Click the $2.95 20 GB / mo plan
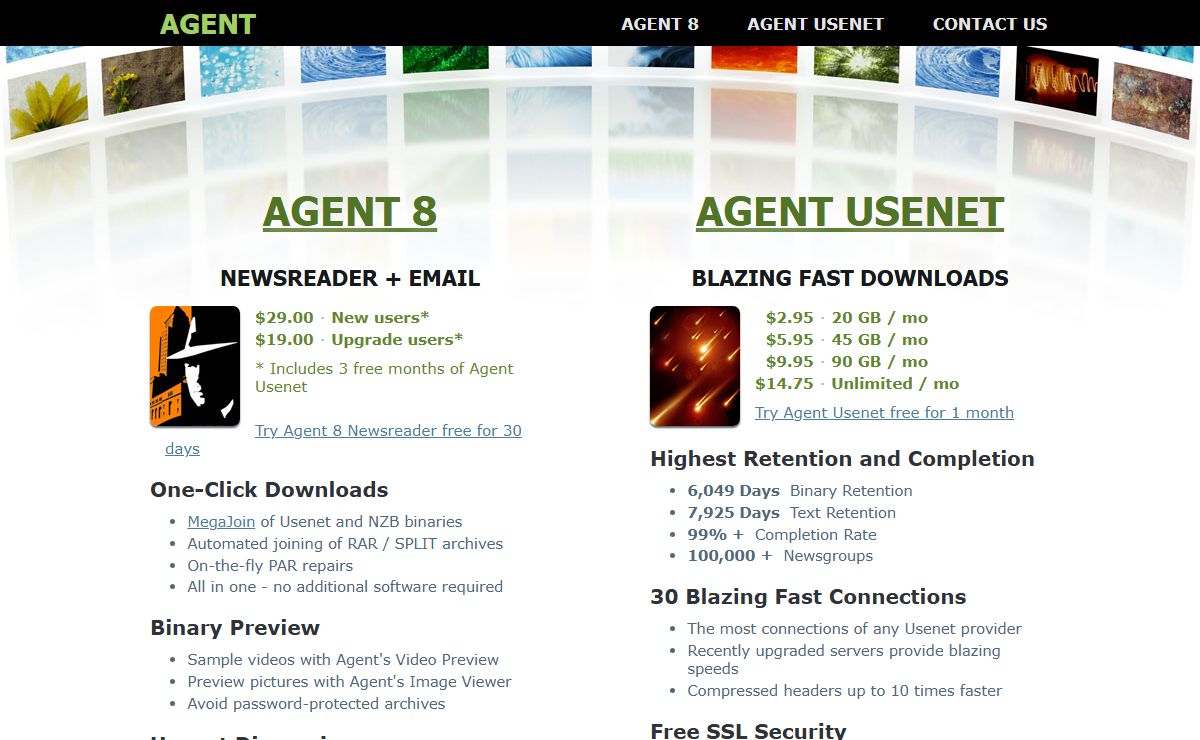 coord(847,318)
